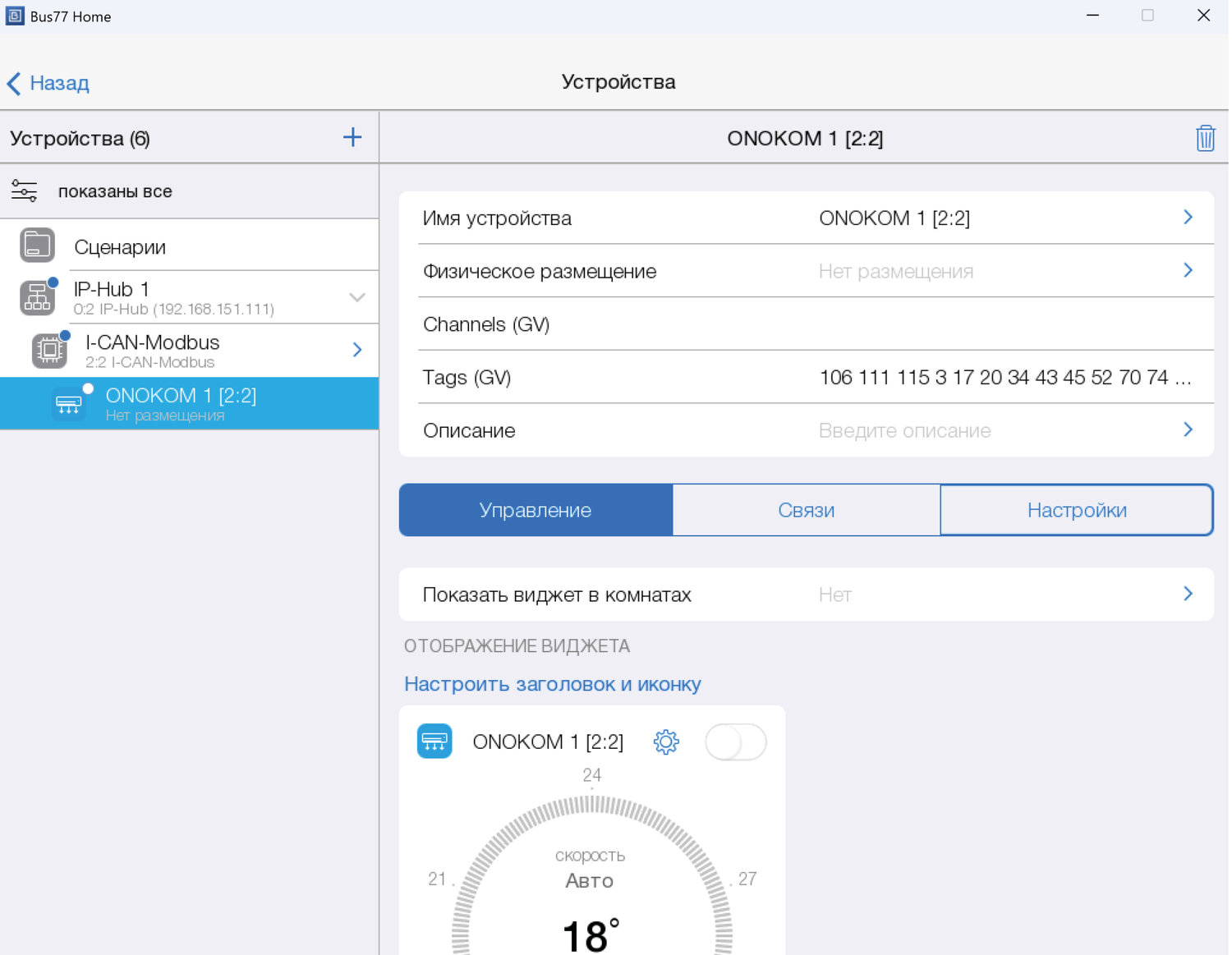Image resolution: width=1232 pixels, height=955 pixels.
Task: Click the IP-Hub 1 network icon
Action: tap(38, 298)
